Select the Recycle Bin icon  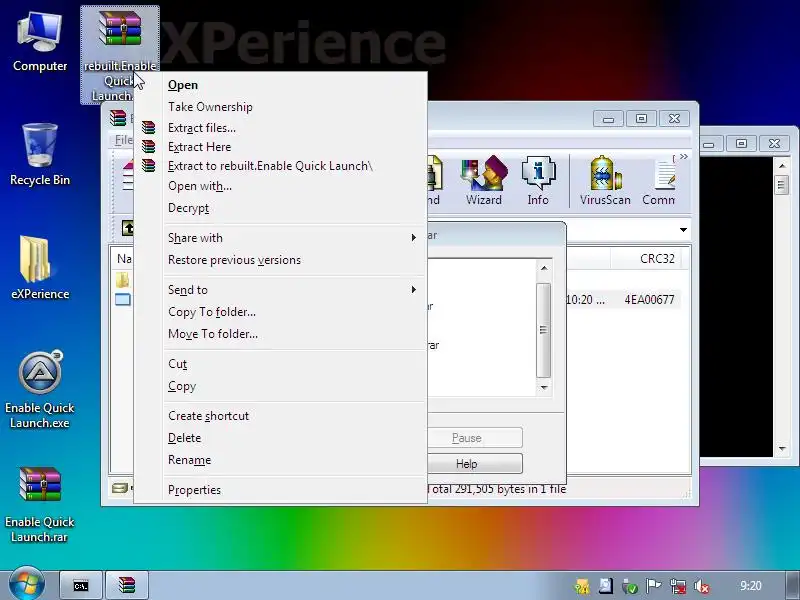point(40,154)
